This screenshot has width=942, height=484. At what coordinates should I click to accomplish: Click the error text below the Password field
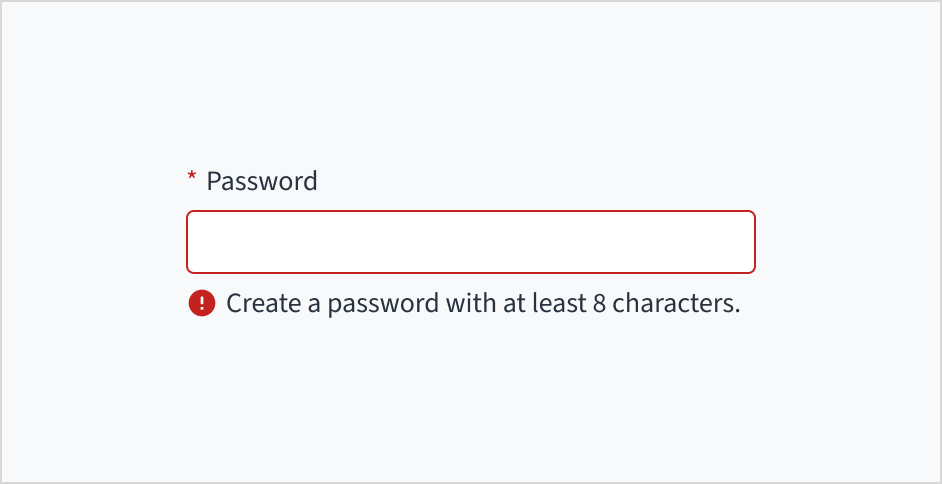483,303
